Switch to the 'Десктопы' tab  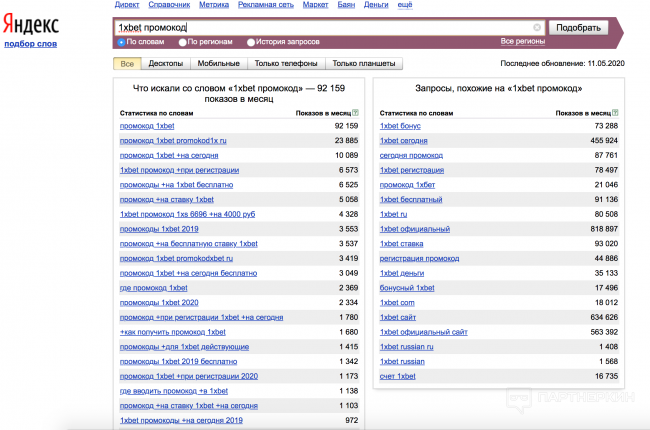tap(164, 64)
